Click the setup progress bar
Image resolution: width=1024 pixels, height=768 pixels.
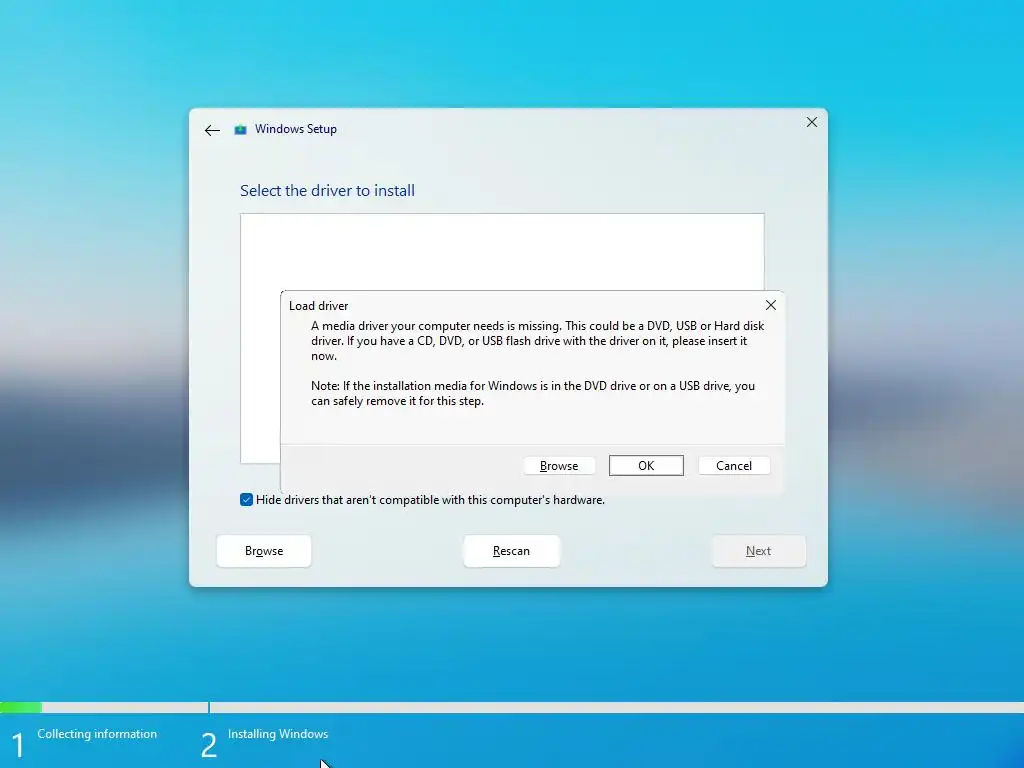click(512, 707)
